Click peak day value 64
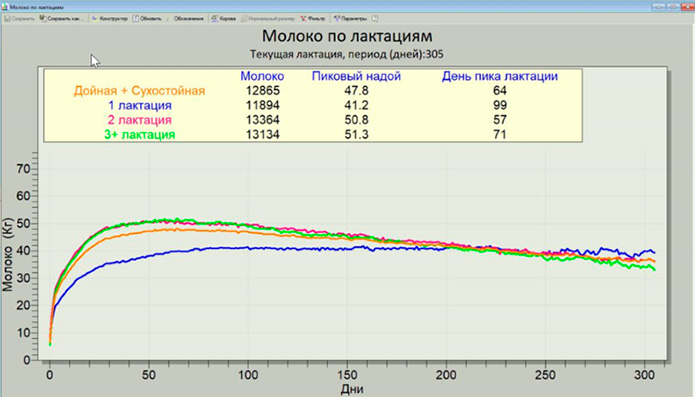This screenshot has width=695, height=397. 500,91
